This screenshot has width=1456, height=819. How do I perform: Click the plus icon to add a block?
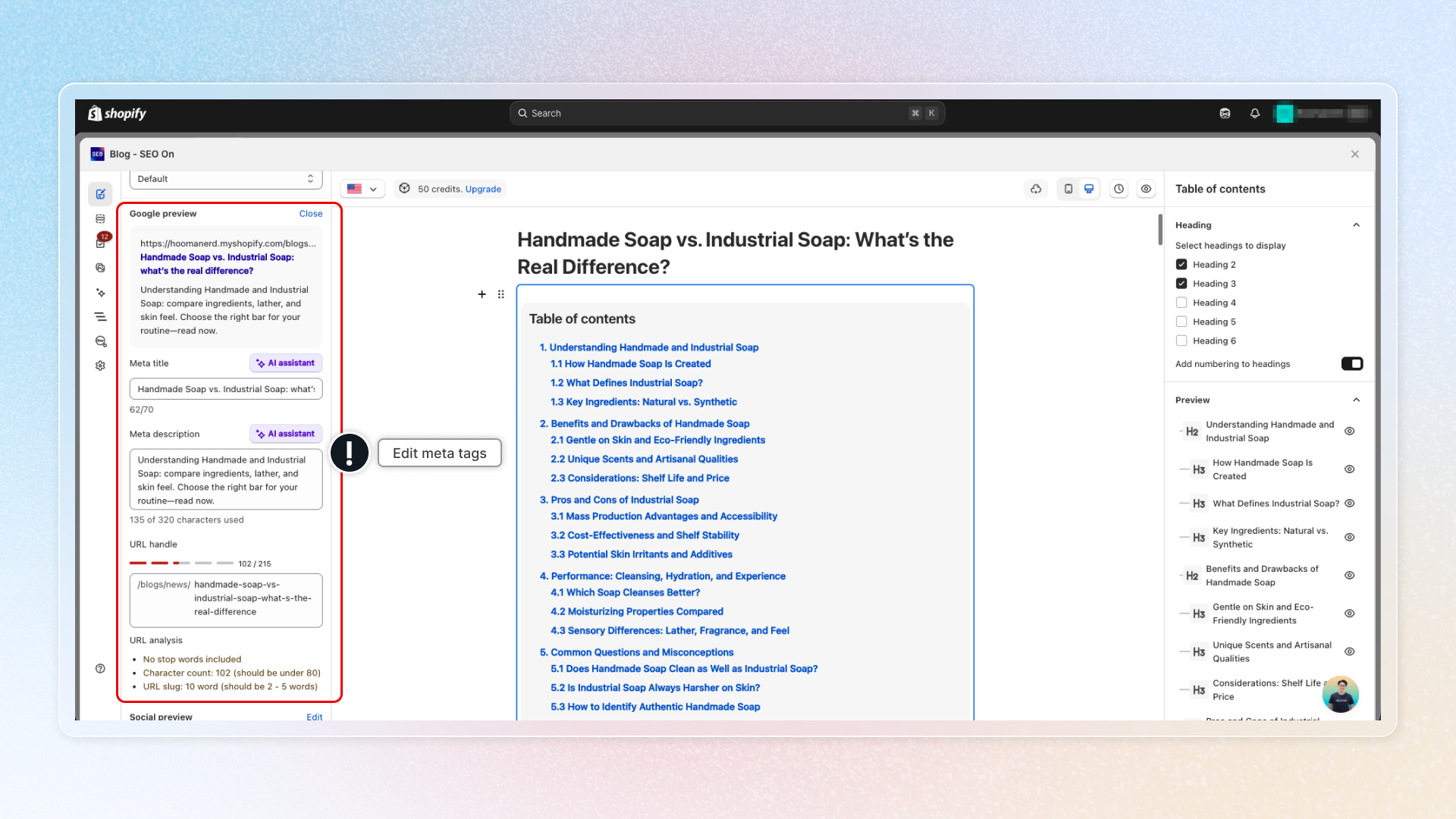point(482,294)
